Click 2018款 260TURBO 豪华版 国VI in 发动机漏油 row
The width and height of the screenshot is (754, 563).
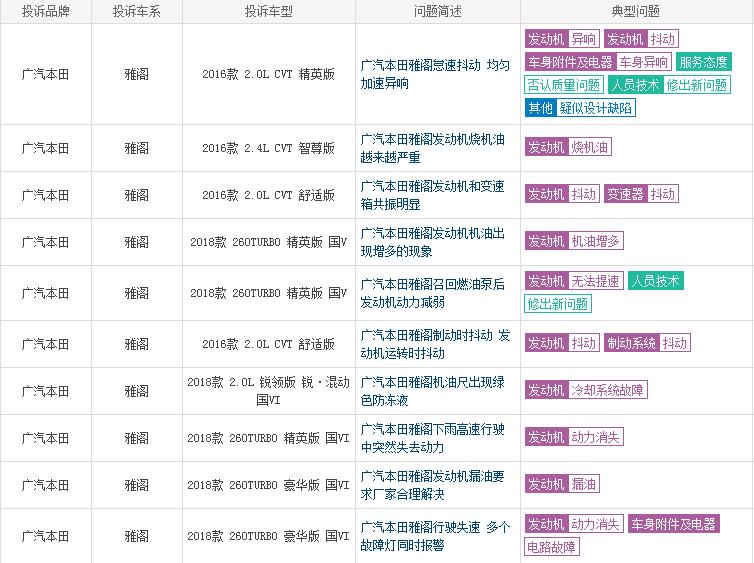(x=268, y=485)
